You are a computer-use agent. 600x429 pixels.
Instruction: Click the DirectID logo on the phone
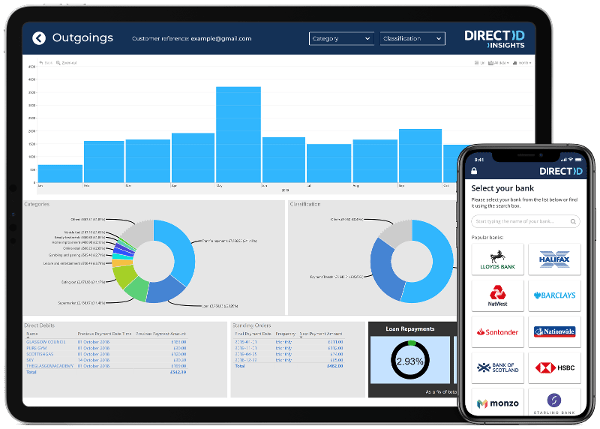click(561, 171)
